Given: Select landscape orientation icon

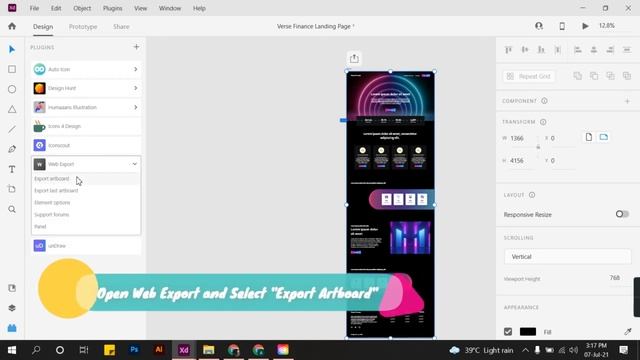Looking at the screenshot, I should click(x=604, y=137).
